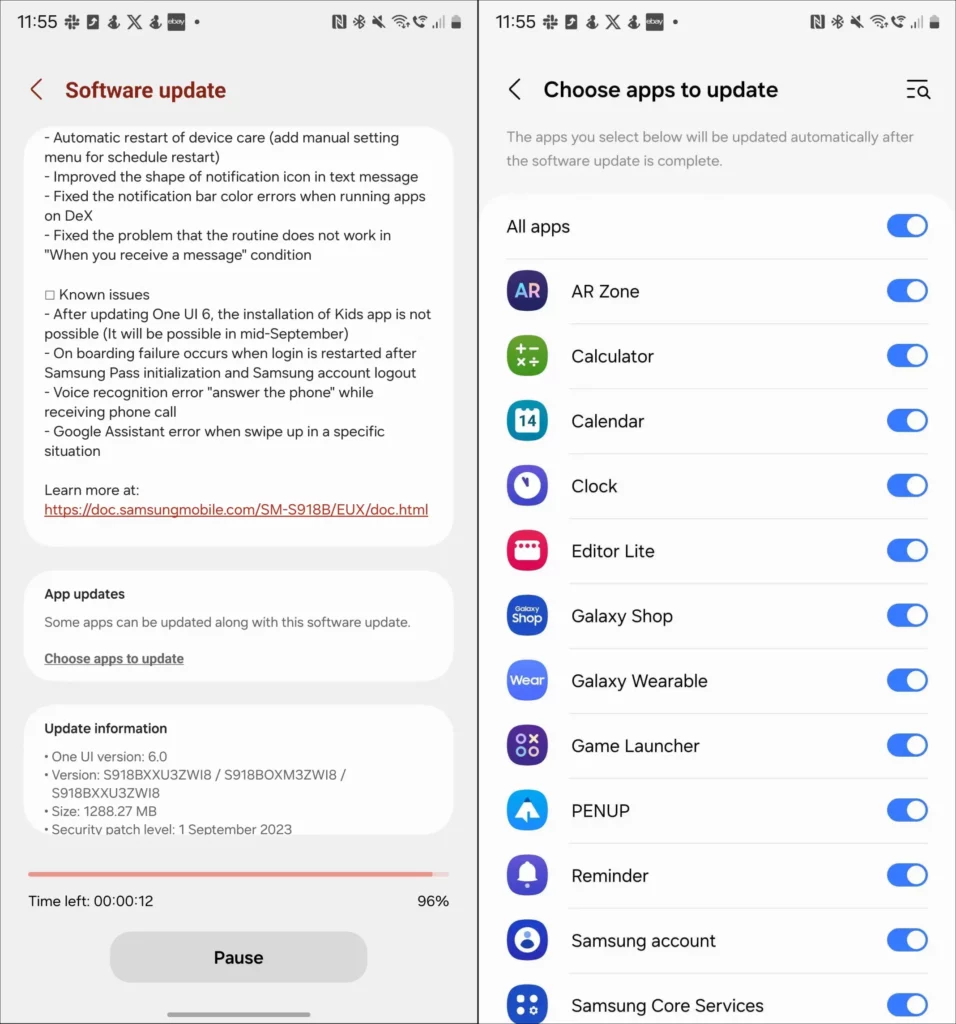
Task: Go back from Choose apps to update
Action: 515,89
